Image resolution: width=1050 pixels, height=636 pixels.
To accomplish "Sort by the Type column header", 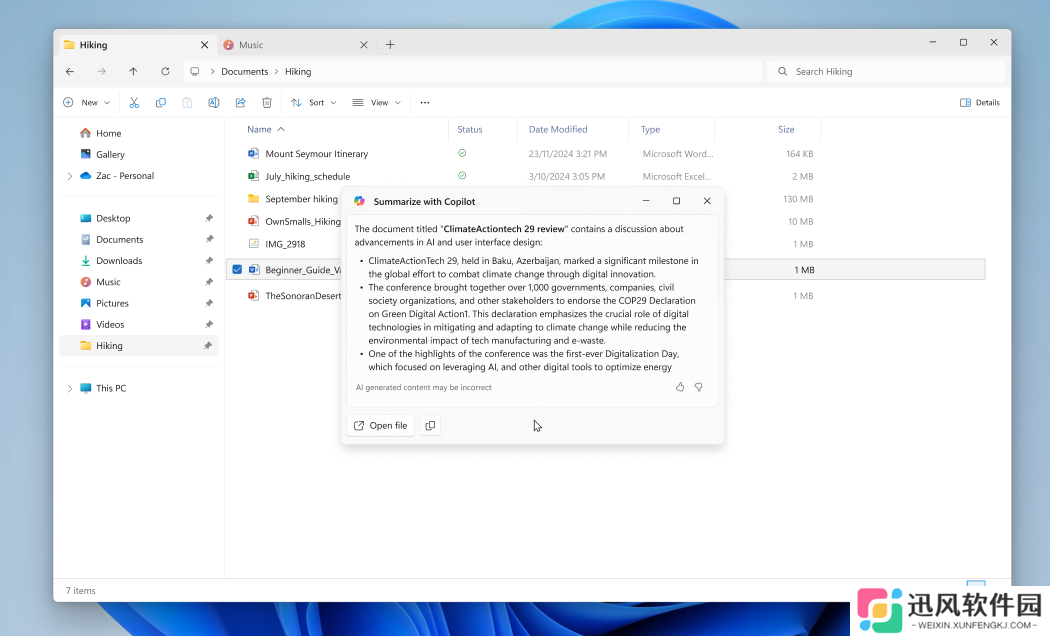I will coord(650,129).
